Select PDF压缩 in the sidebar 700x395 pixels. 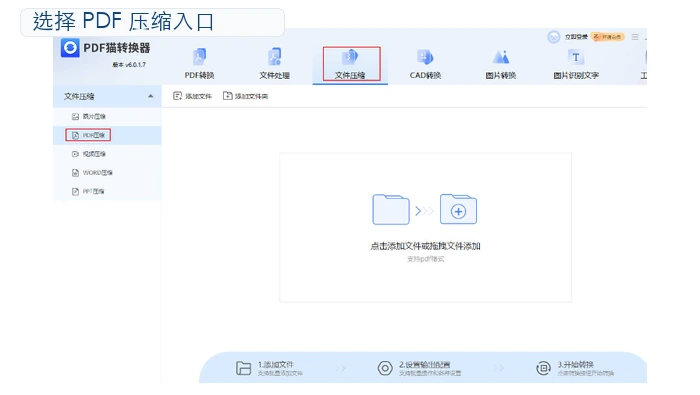(107, 135)
